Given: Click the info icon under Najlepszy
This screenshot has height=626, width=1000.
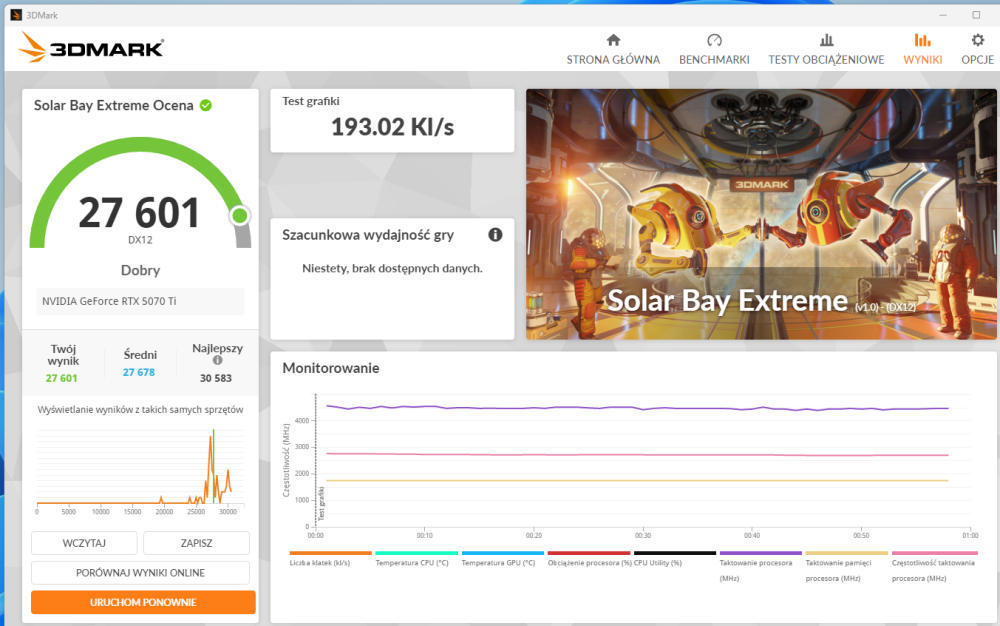Looking at the screenshot, I should pyautogui.click(x=217, y=360).
